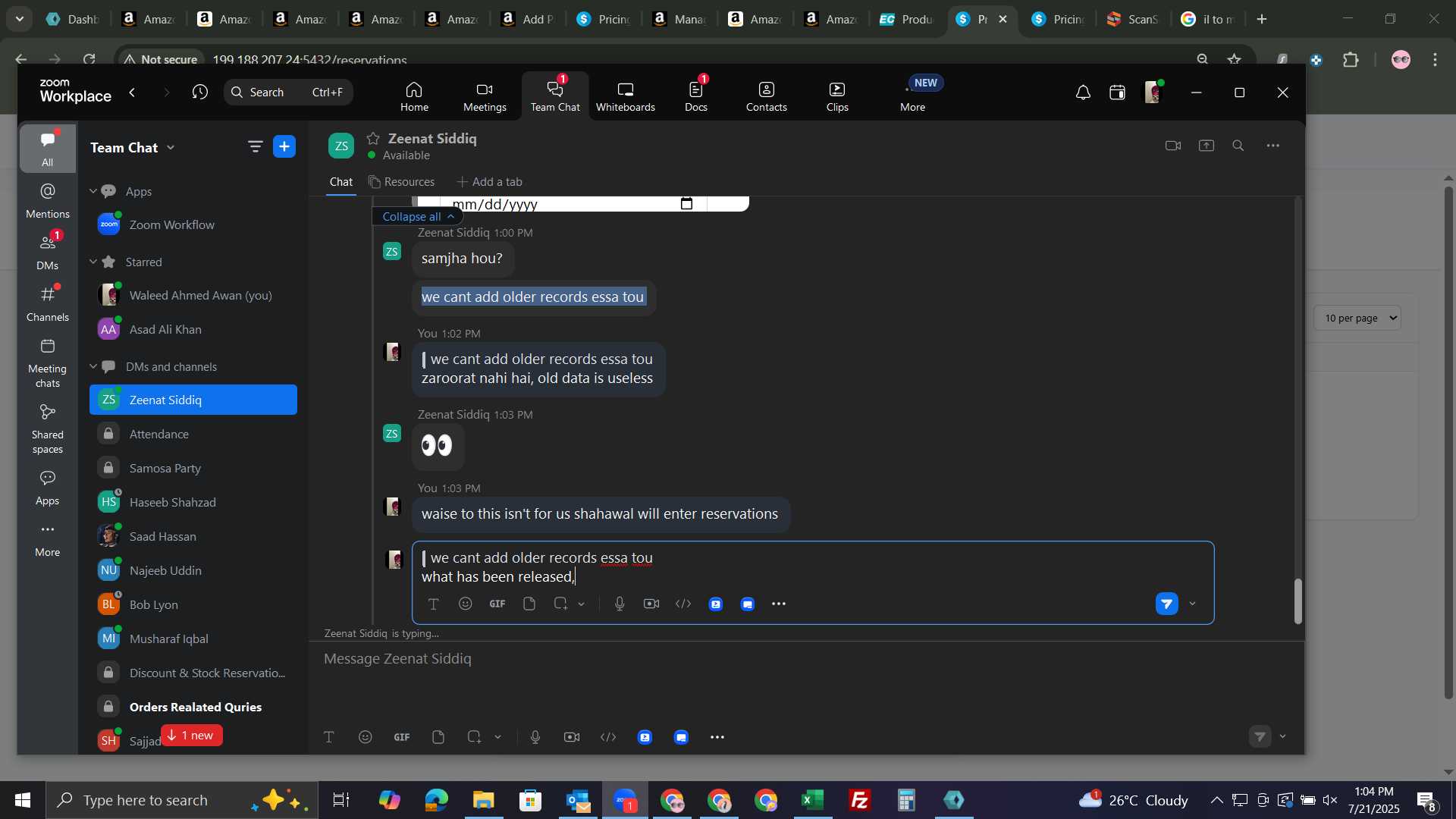This screenshot has width=1456, height=819.
Task: Open the Home tab in Zoom Workplace
Action: [x=414, y=96]
